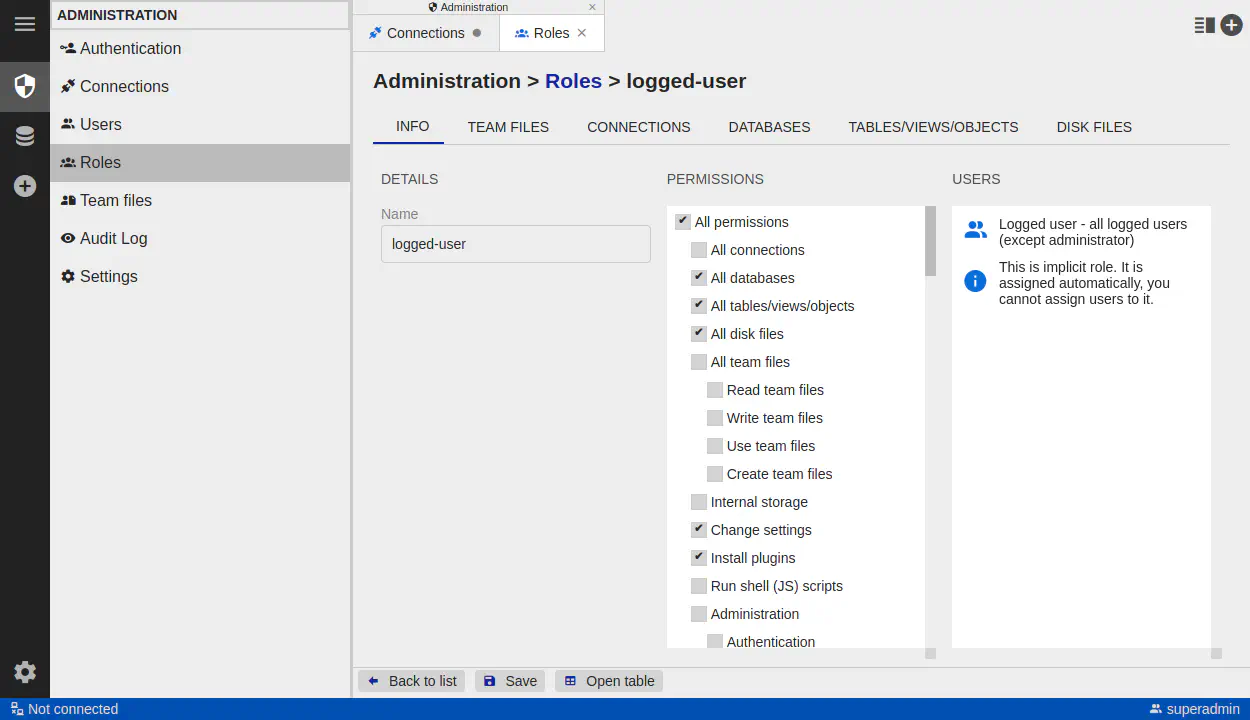
Task: Select Audit Log in administration menu
Action: [113, 238]
